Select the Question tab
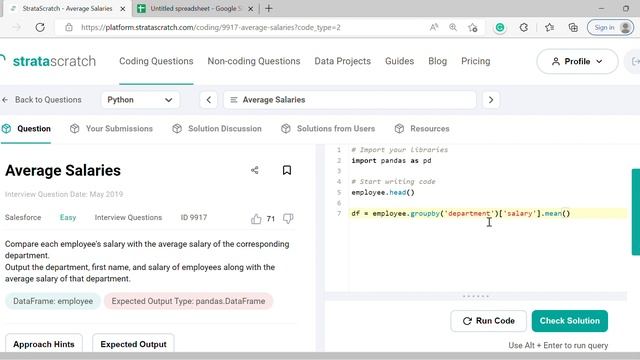640x360 pixels. click(x=26, y=129)
